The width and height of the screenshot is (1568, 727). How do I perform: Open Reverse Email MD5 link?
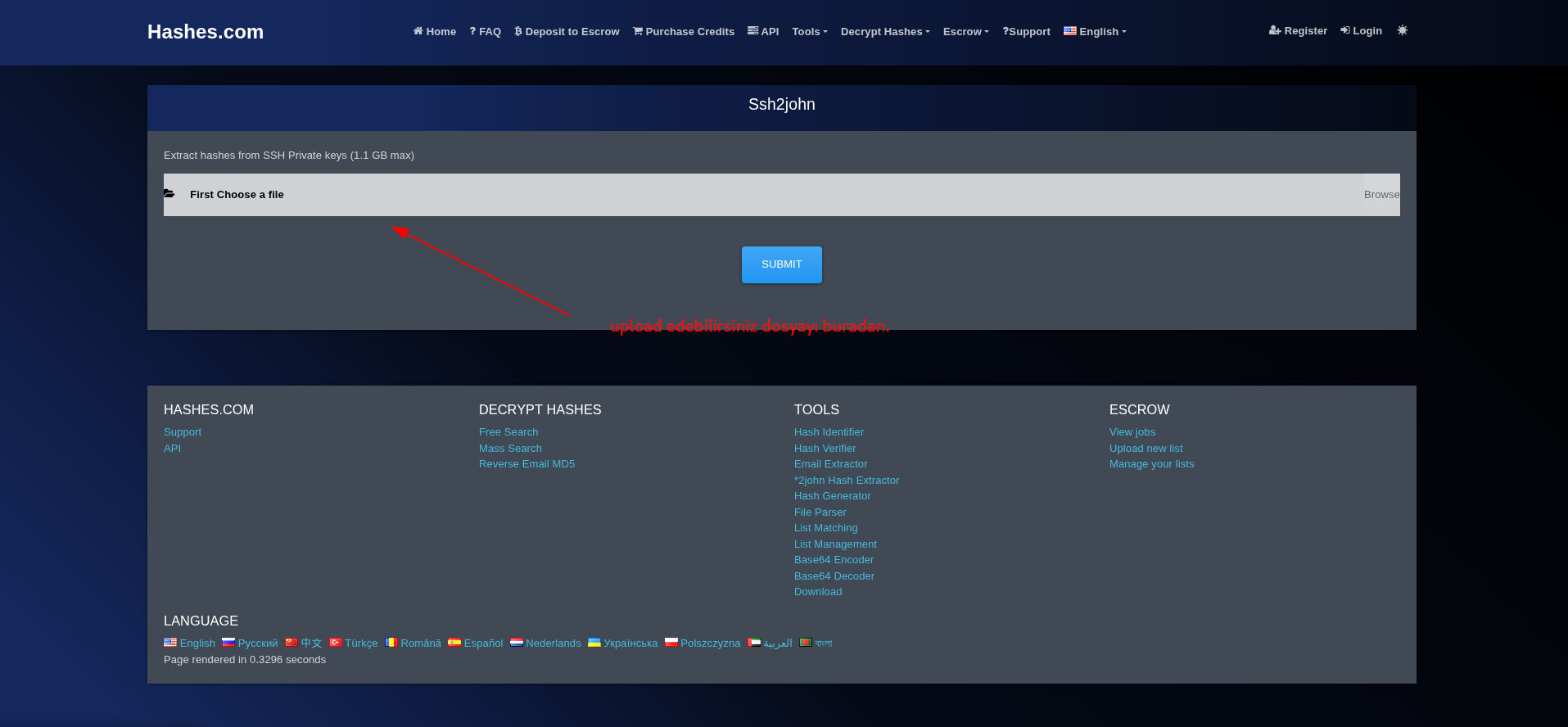tap(526, 464)
